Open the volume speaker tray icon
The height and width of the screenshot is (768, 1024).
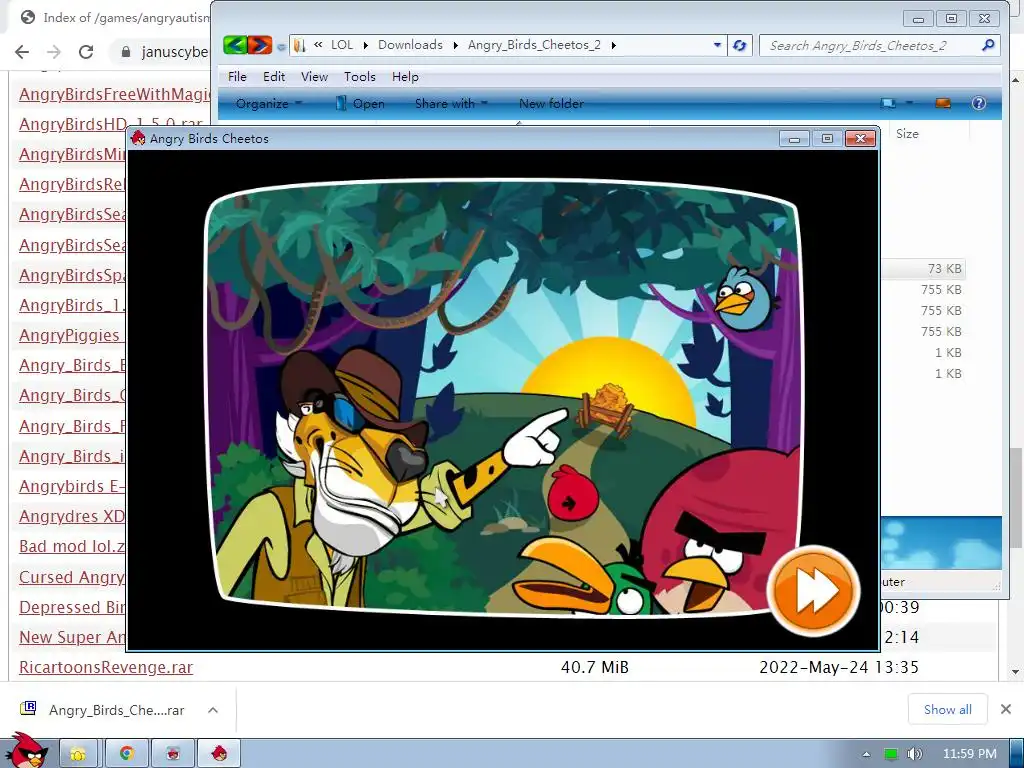tap(914, 754)
